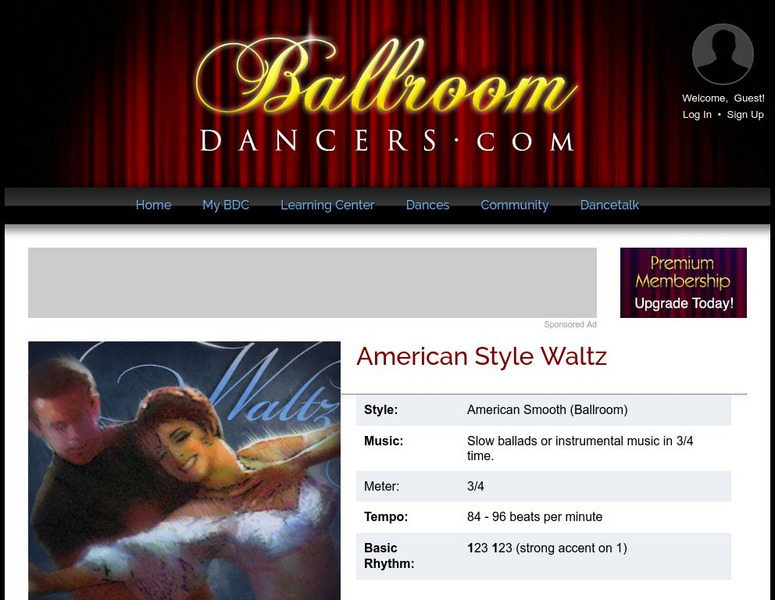This screenshot has height=600, width=775.
Task: Click the Premium Membership Upgrade Today banner
Action: tap(684, 283)
